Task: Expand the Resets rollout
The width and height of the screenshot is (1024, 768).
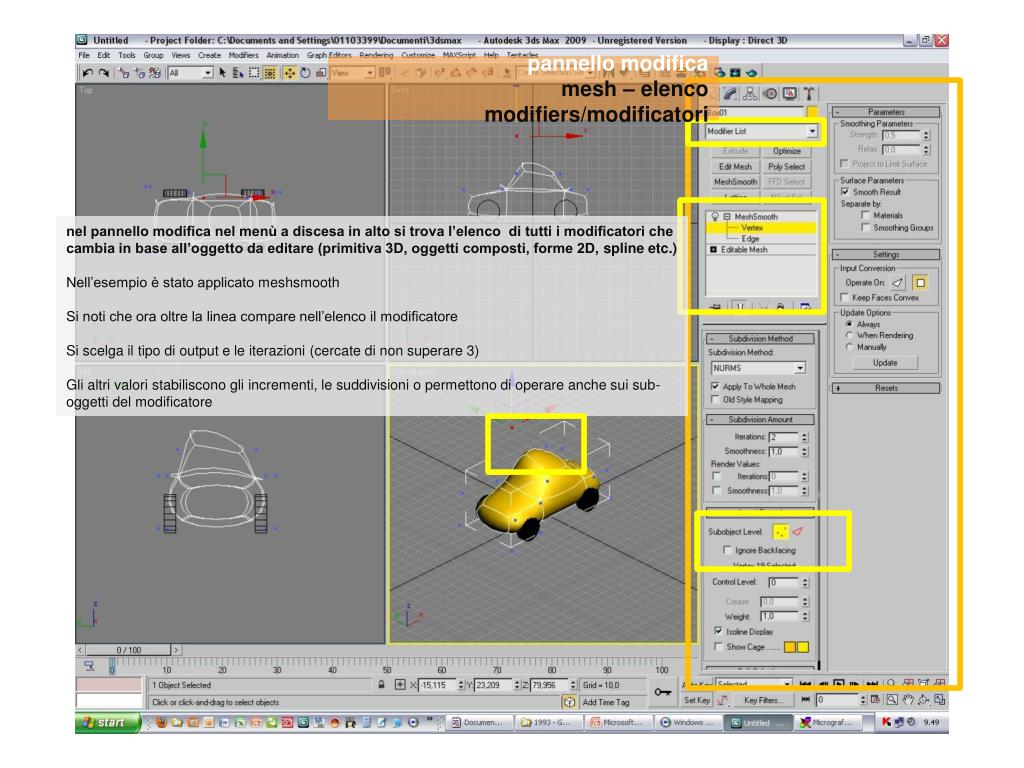Action: pos(886,388)
